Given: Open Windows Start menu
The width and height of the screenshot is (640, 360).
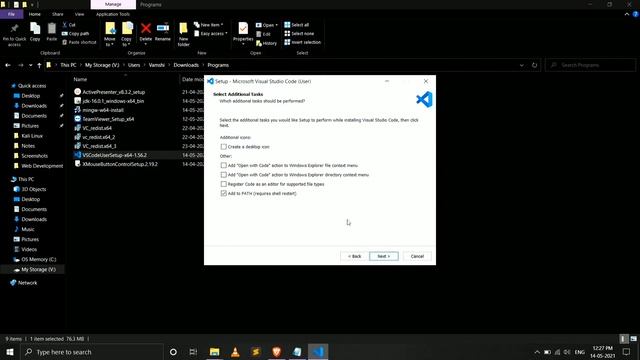Looking at the screenshot, I should coord(9,351).
